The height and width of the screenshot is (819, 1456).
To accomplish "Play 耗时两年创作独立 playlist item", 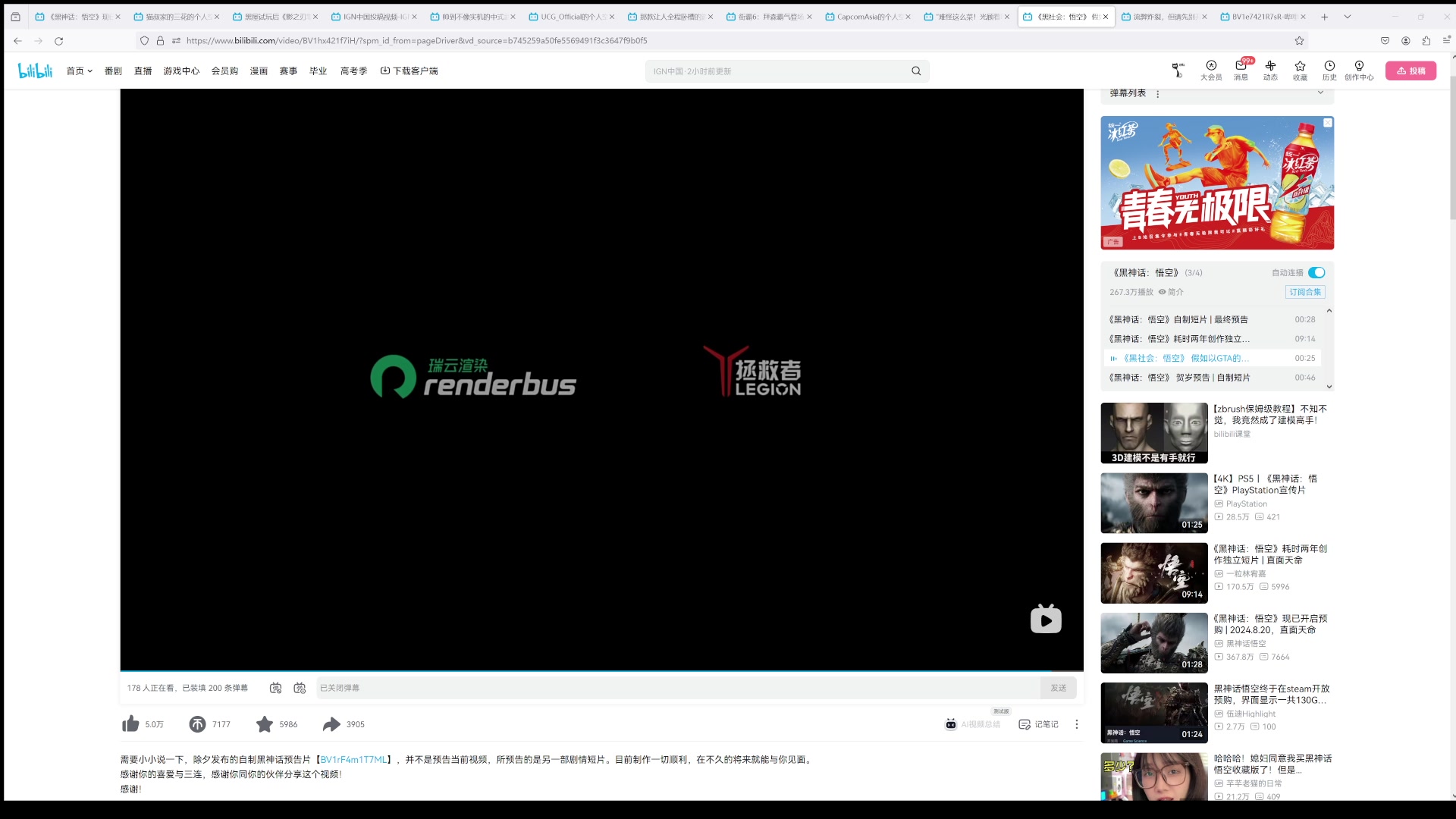I will (x=1211, y=339).
